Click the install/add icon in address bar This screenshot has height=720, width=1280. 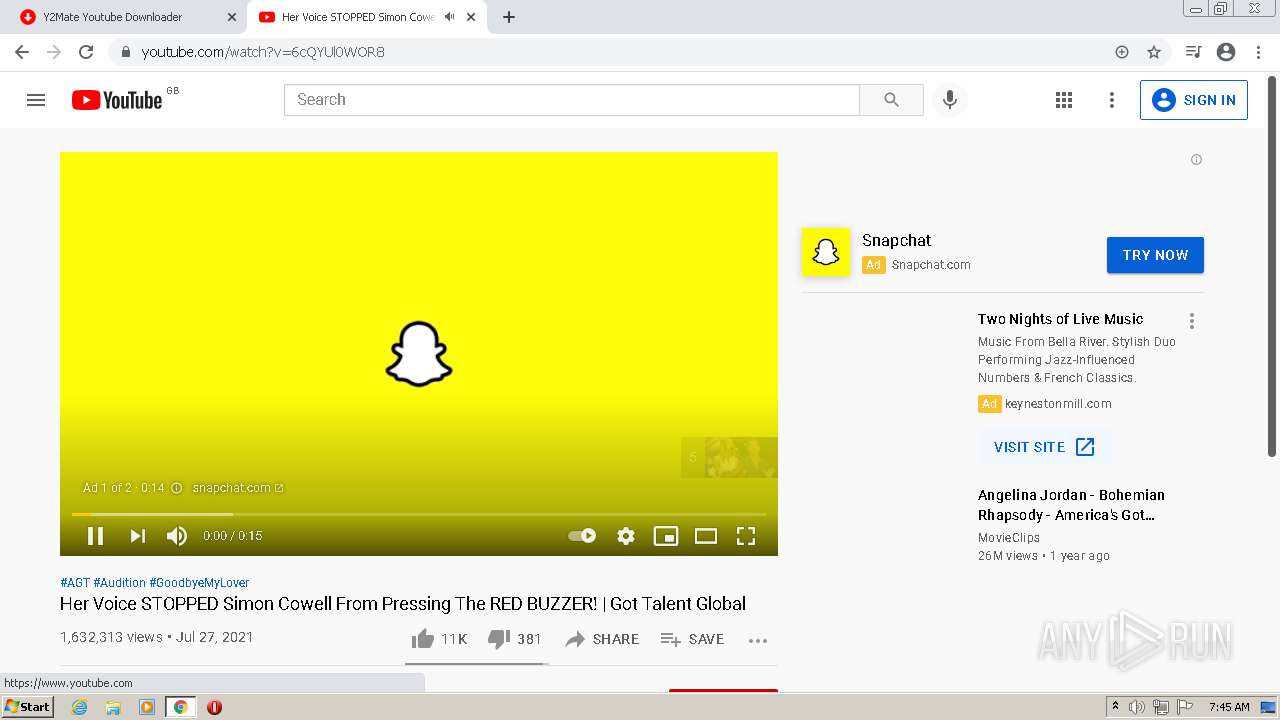[1122, 52]
